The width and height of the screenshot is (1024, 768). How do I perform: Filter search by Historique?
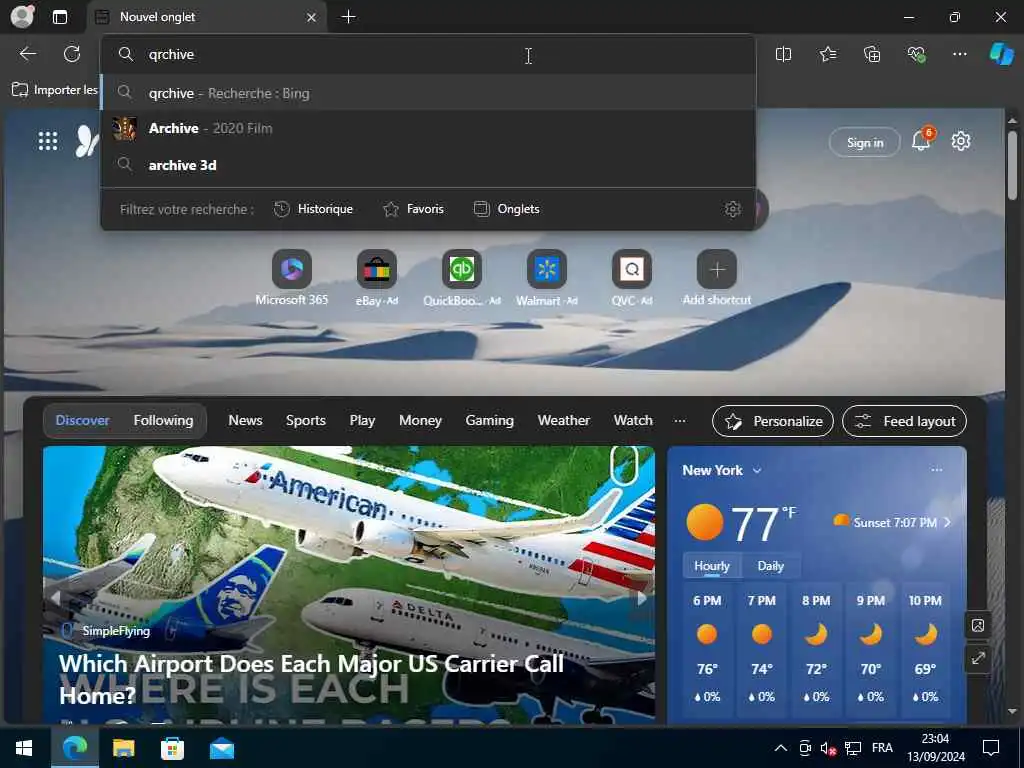[313, 209]
